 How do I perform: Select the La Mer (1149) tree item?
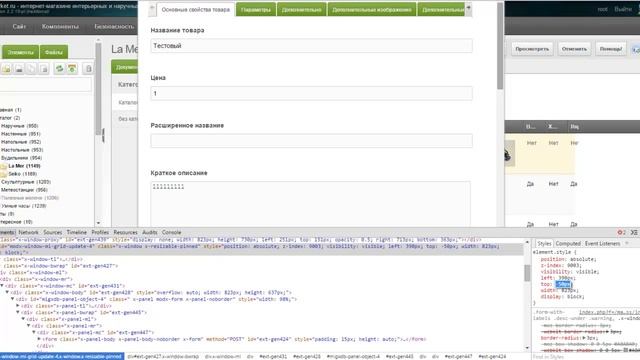24,166
